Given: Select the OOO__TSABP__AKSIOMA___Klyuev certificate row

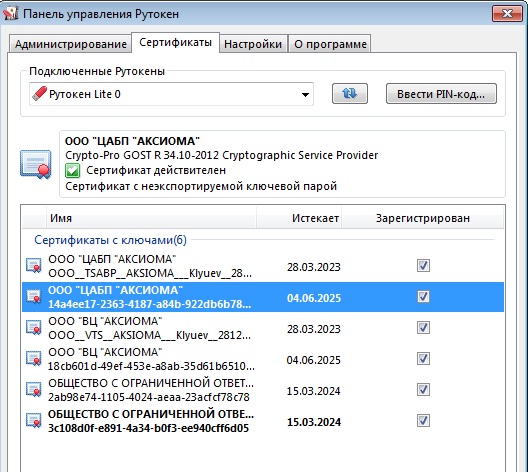Looking at the screenshot, I should (x=263, y=266).
